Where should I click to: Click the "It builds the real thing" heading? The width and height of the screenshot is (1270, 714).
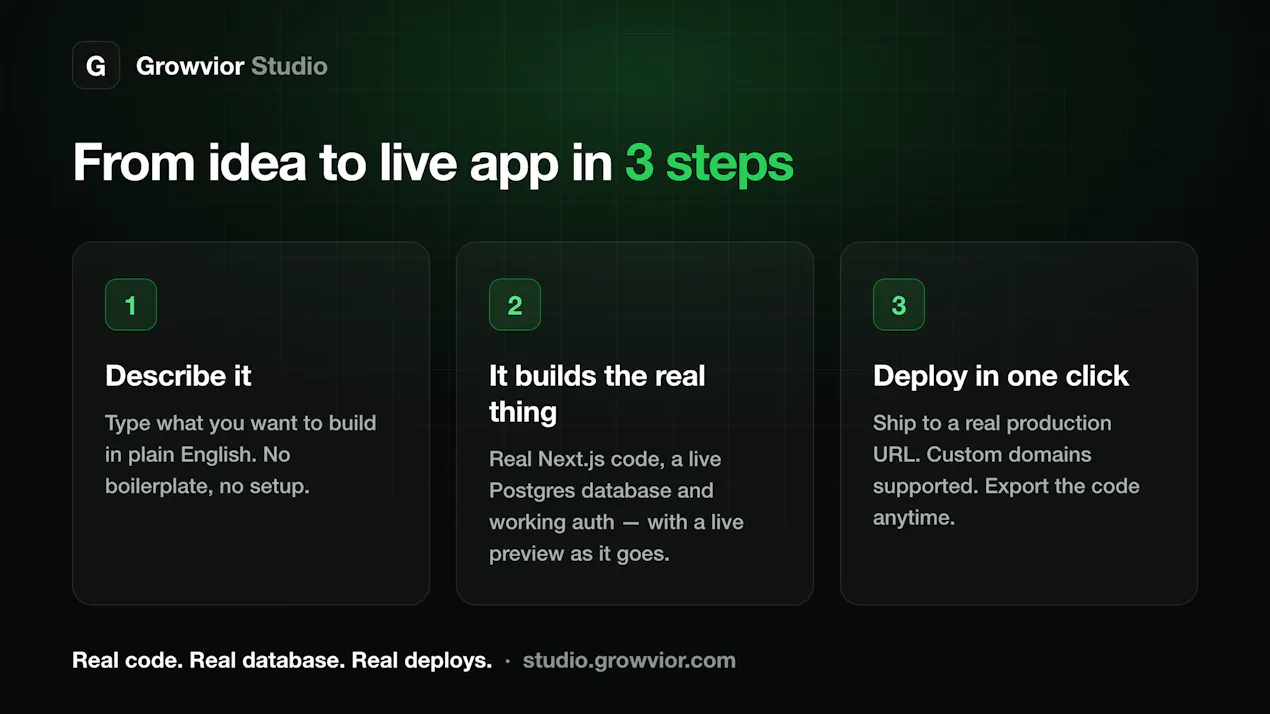597,394
